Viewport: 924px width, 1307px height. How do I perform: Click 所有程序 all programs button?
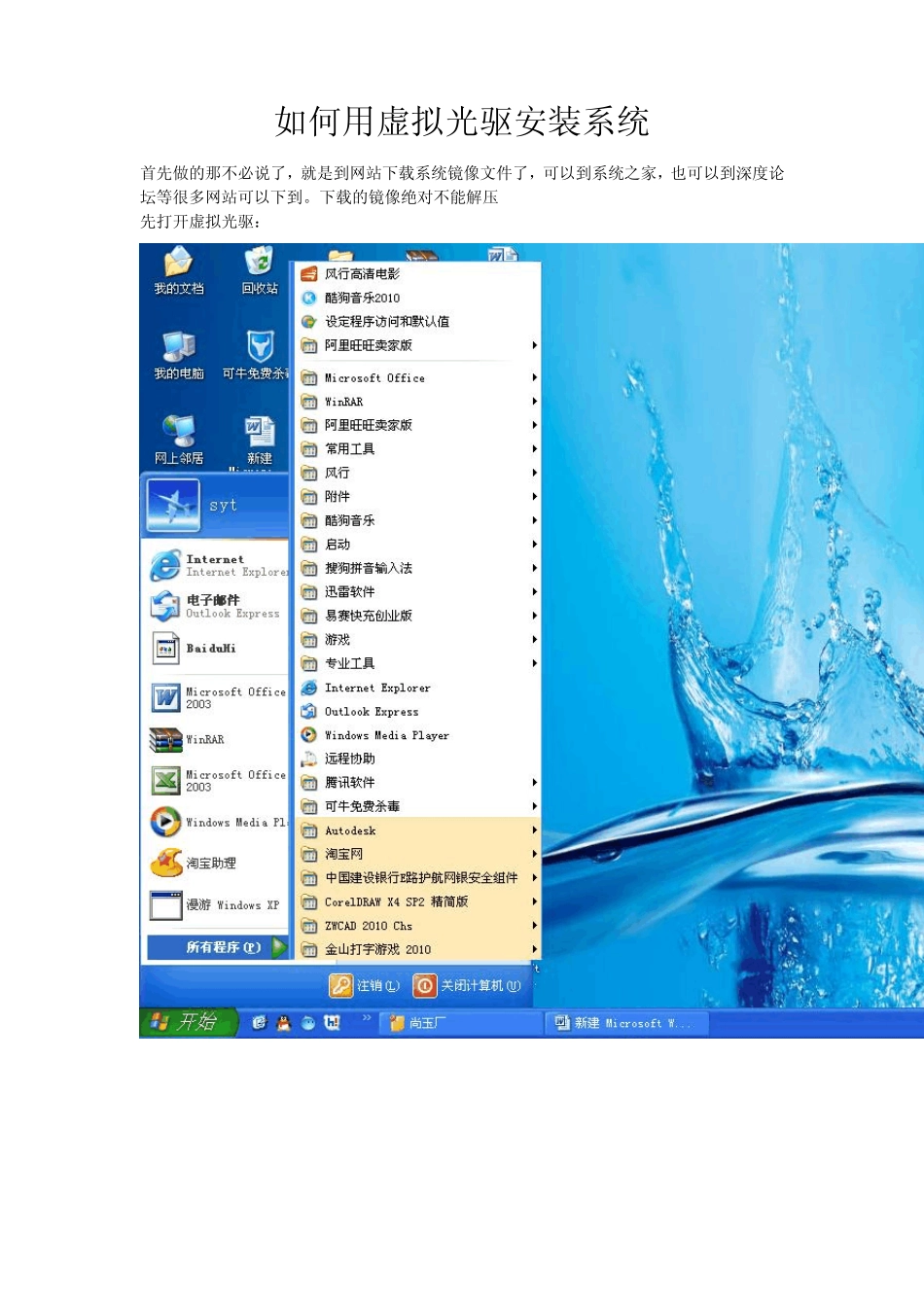pos(218,947)
